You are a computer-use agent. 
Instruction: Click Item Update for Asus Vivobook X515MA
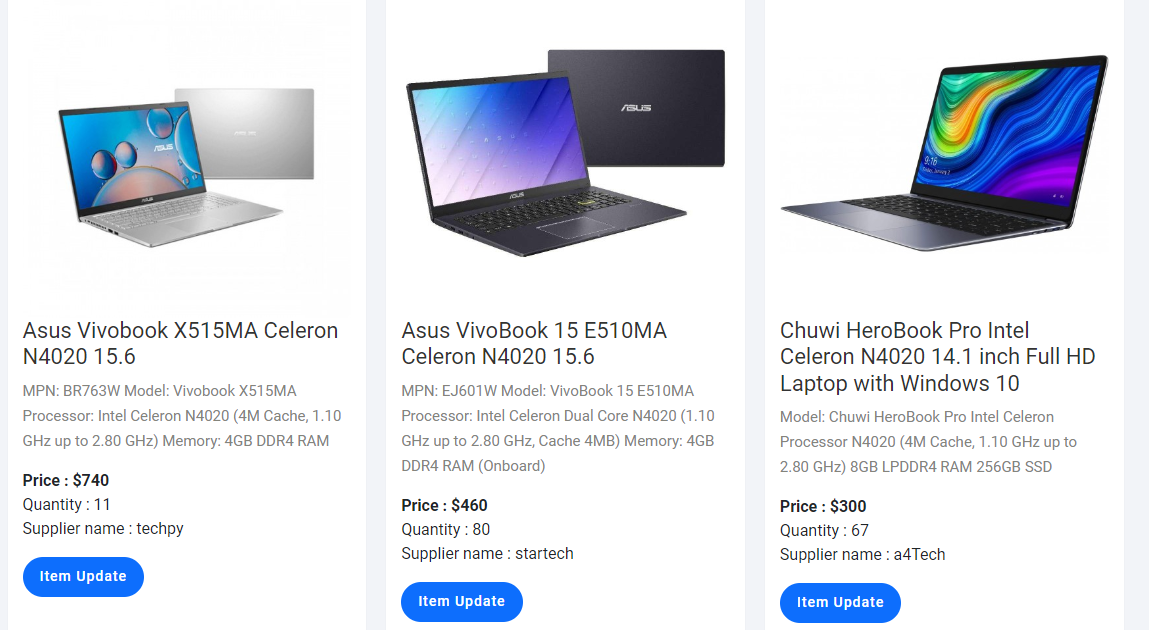tap(83, 577)
